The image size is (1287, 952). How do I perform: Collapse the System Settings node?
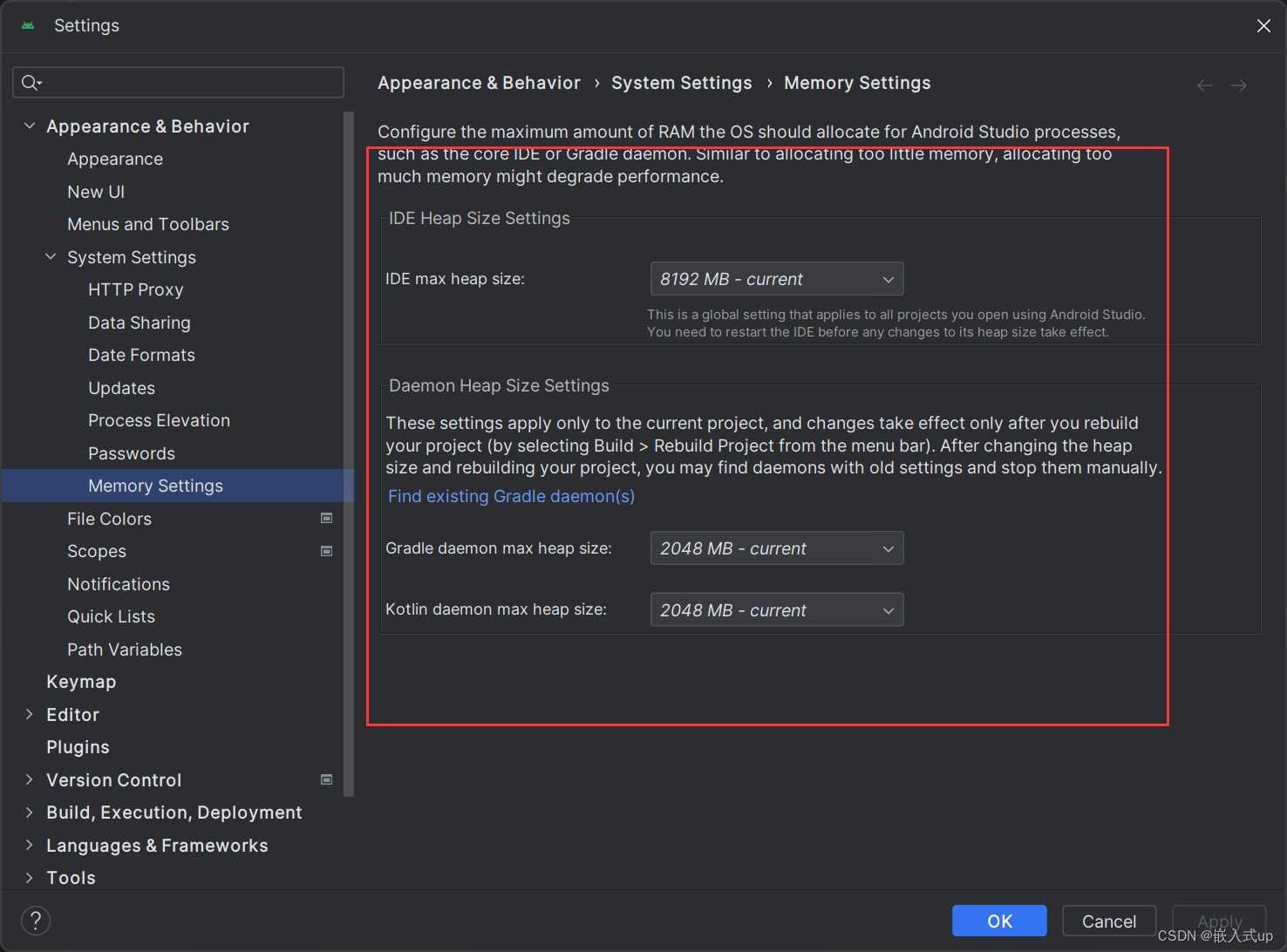coord(51,257)
